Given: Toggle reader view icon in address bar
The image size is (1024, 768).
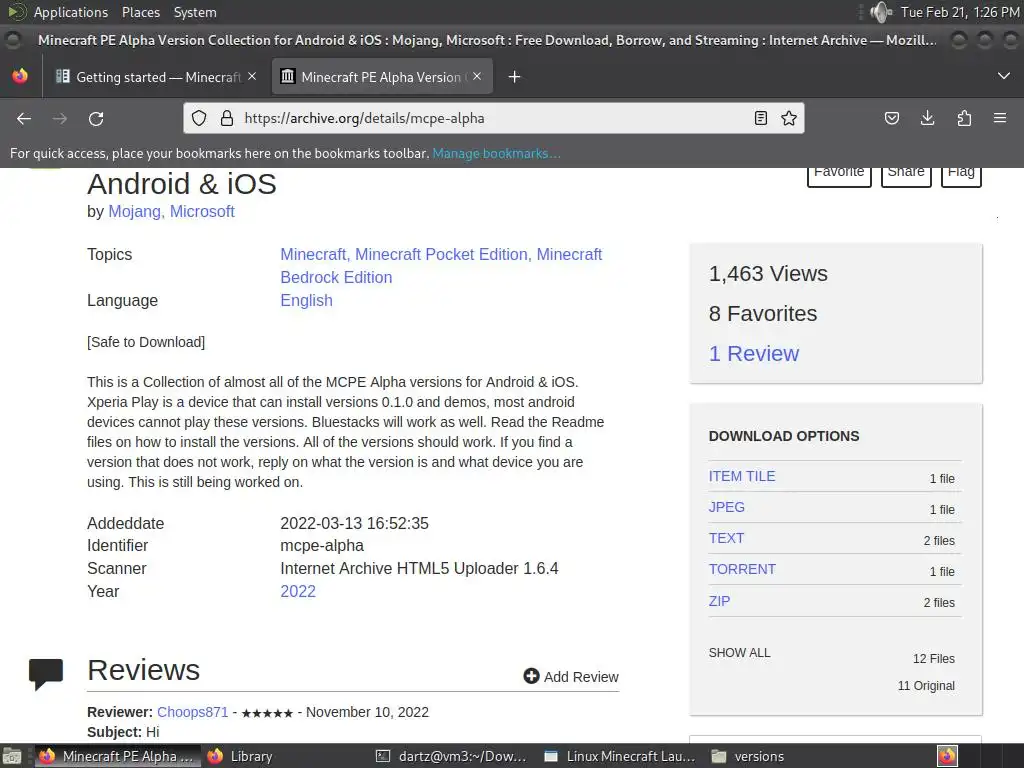Looking at the screenshot, I should [x=760, y=118].
